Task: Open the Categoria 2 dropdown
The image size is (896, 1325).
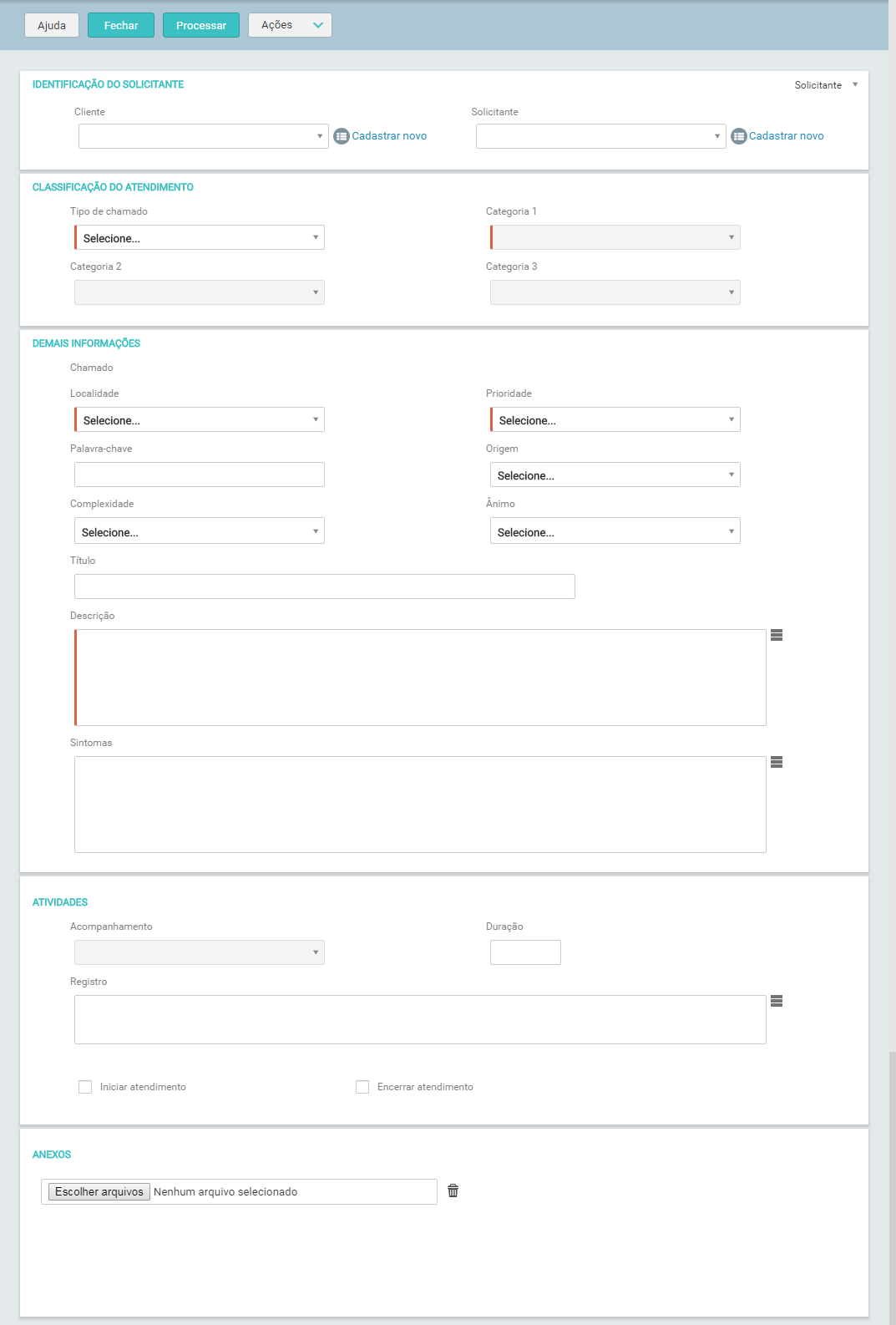Action: pos(200,292)
